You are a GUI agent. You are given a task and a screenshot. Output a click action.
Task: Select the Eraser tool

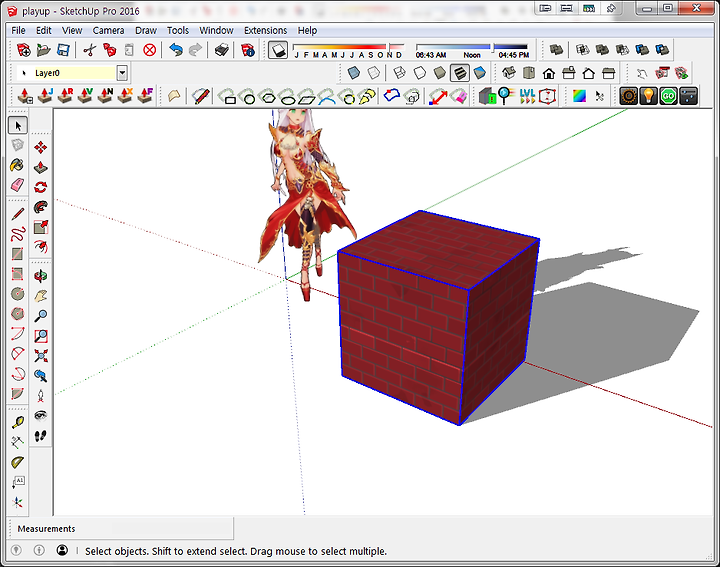point(17,185)
